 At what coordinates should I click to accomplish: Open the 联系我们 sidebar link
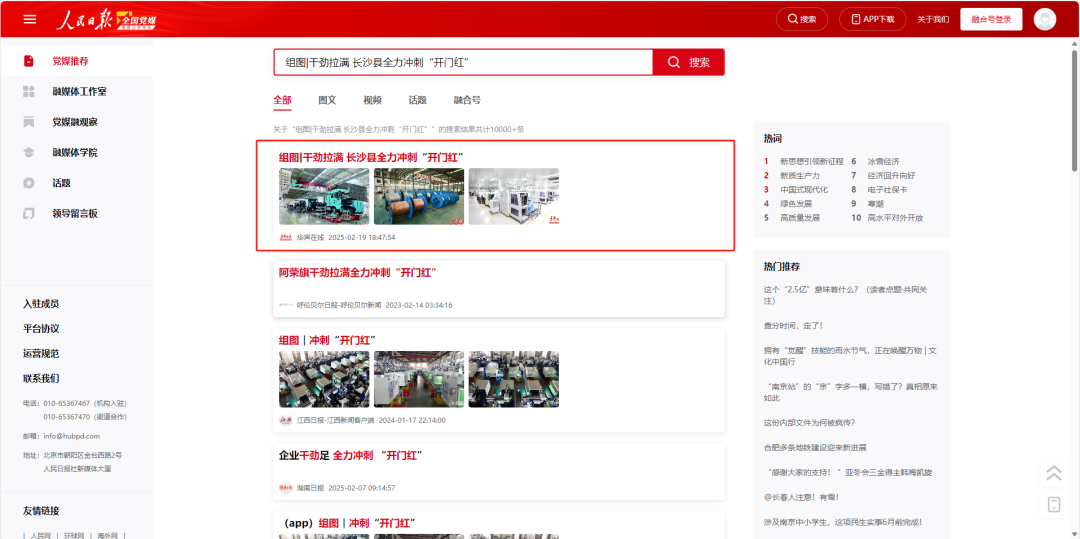[x=41, y=378]
